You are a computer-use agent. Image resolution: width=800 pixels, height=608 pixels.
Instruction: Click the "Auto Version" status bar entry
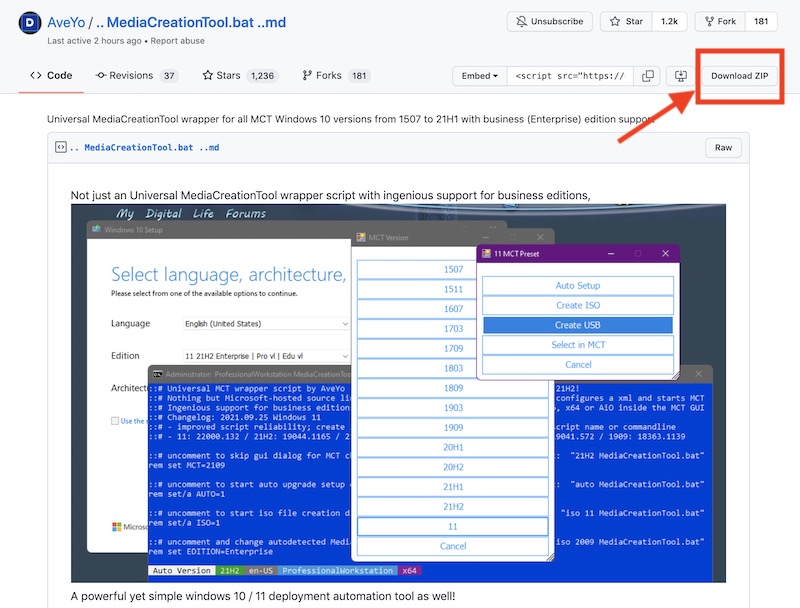coord(182,571)
